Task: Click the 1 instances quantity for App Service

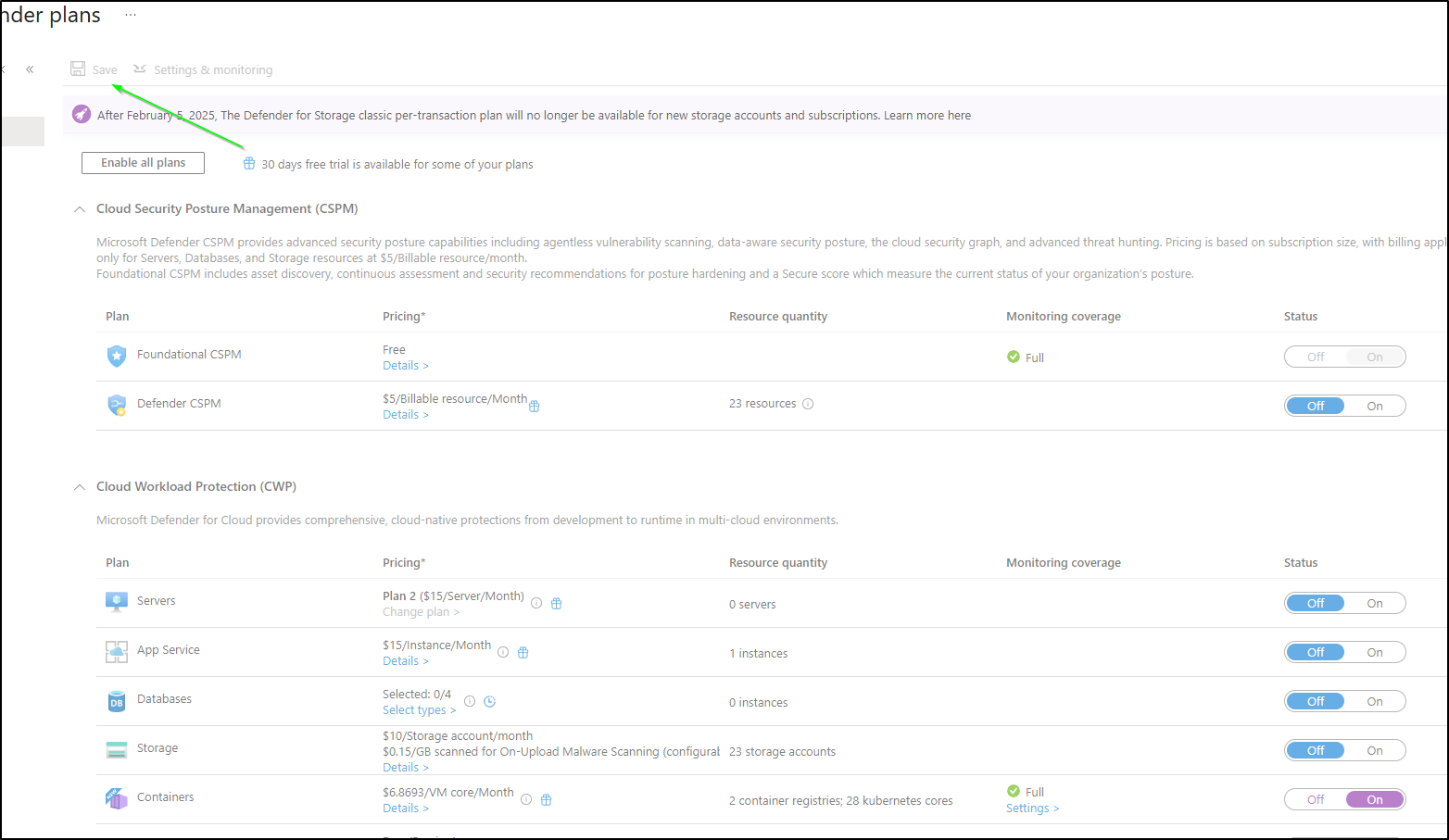Action: coord(758,654)
